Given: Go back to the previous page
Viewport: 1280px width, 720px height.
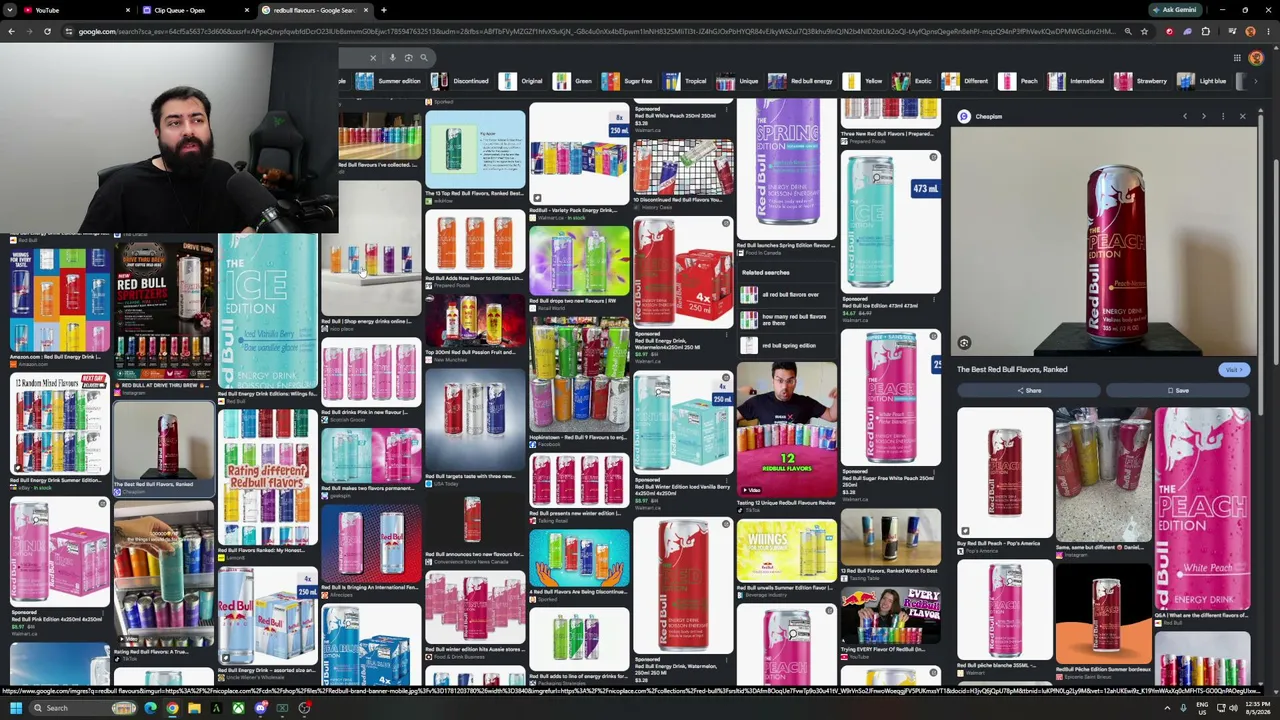Looking at the screenshot, I should coord(11,31).
